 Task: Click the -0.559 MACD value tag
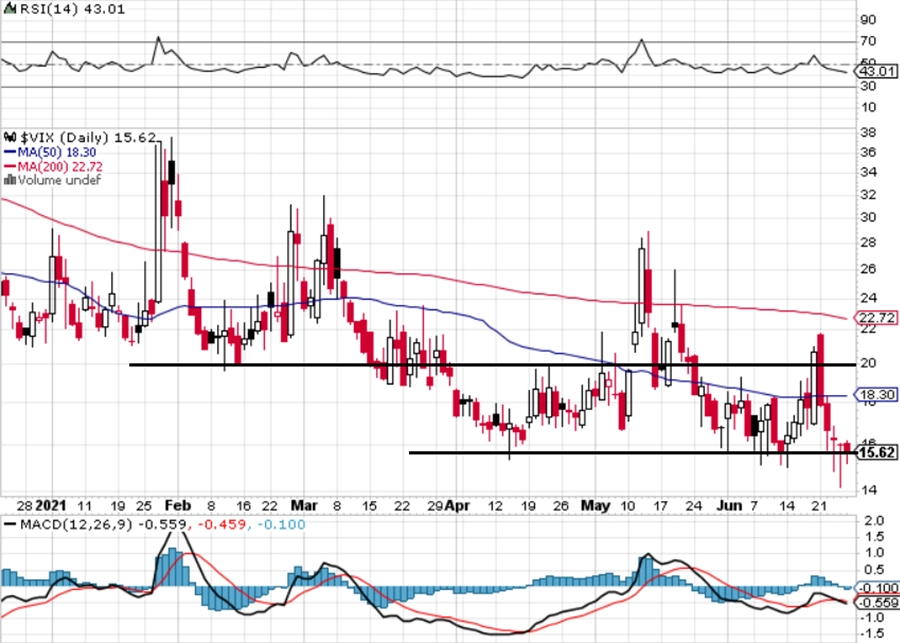click(876, 602)
